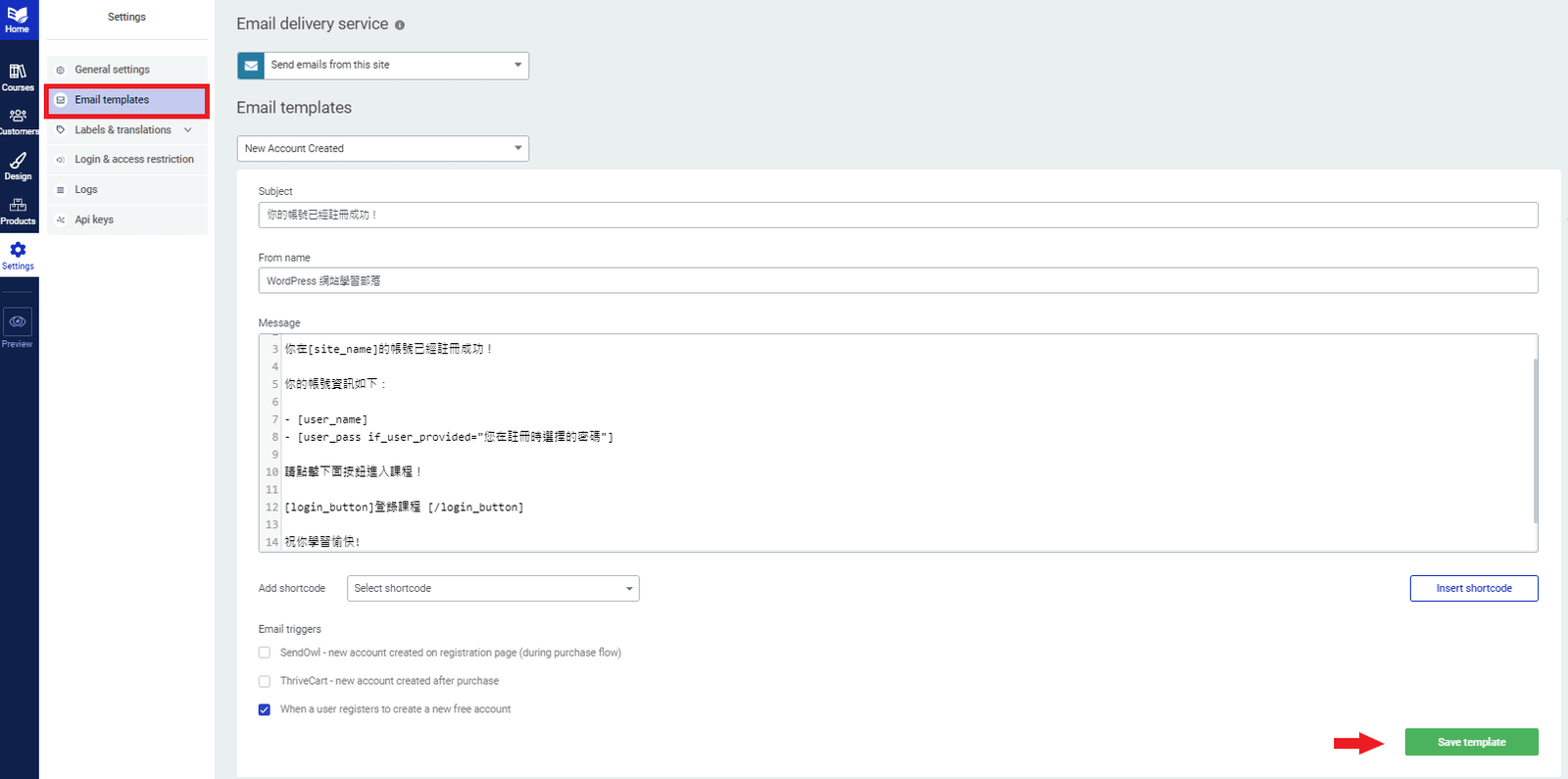Click into the Subject input field

[898, 215]
